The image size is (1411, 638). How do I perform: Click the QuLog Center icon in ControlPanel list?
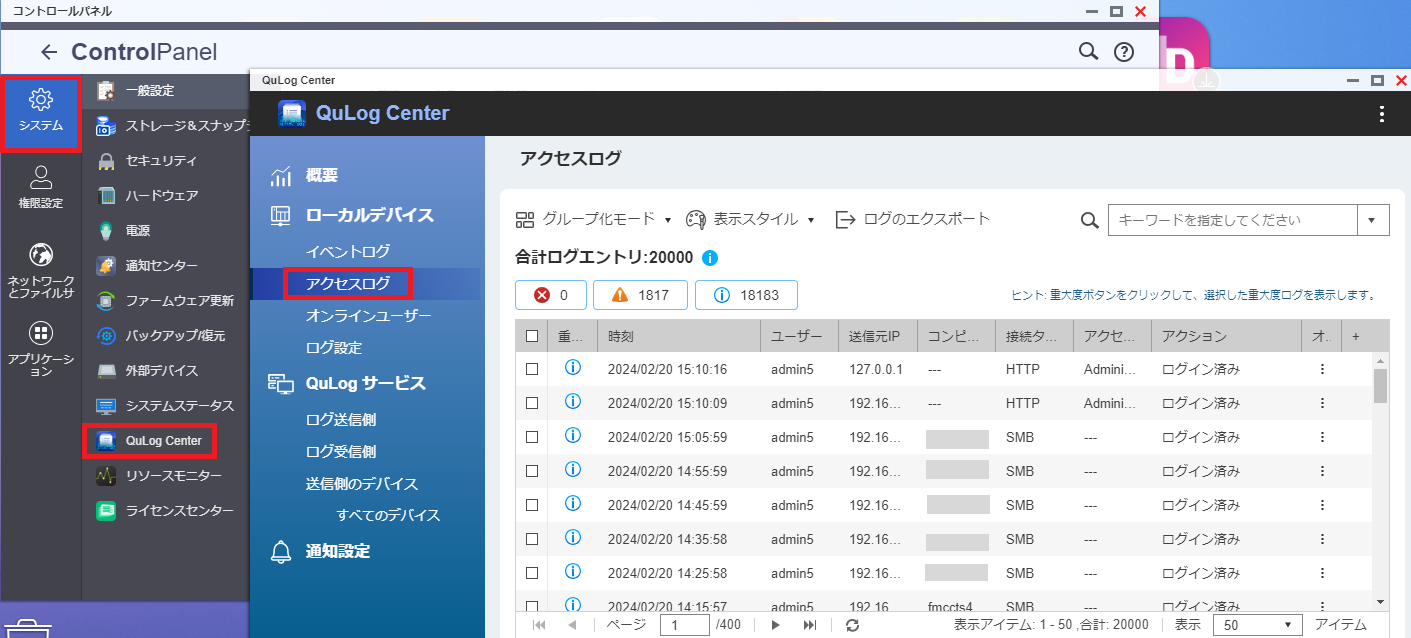107,441
